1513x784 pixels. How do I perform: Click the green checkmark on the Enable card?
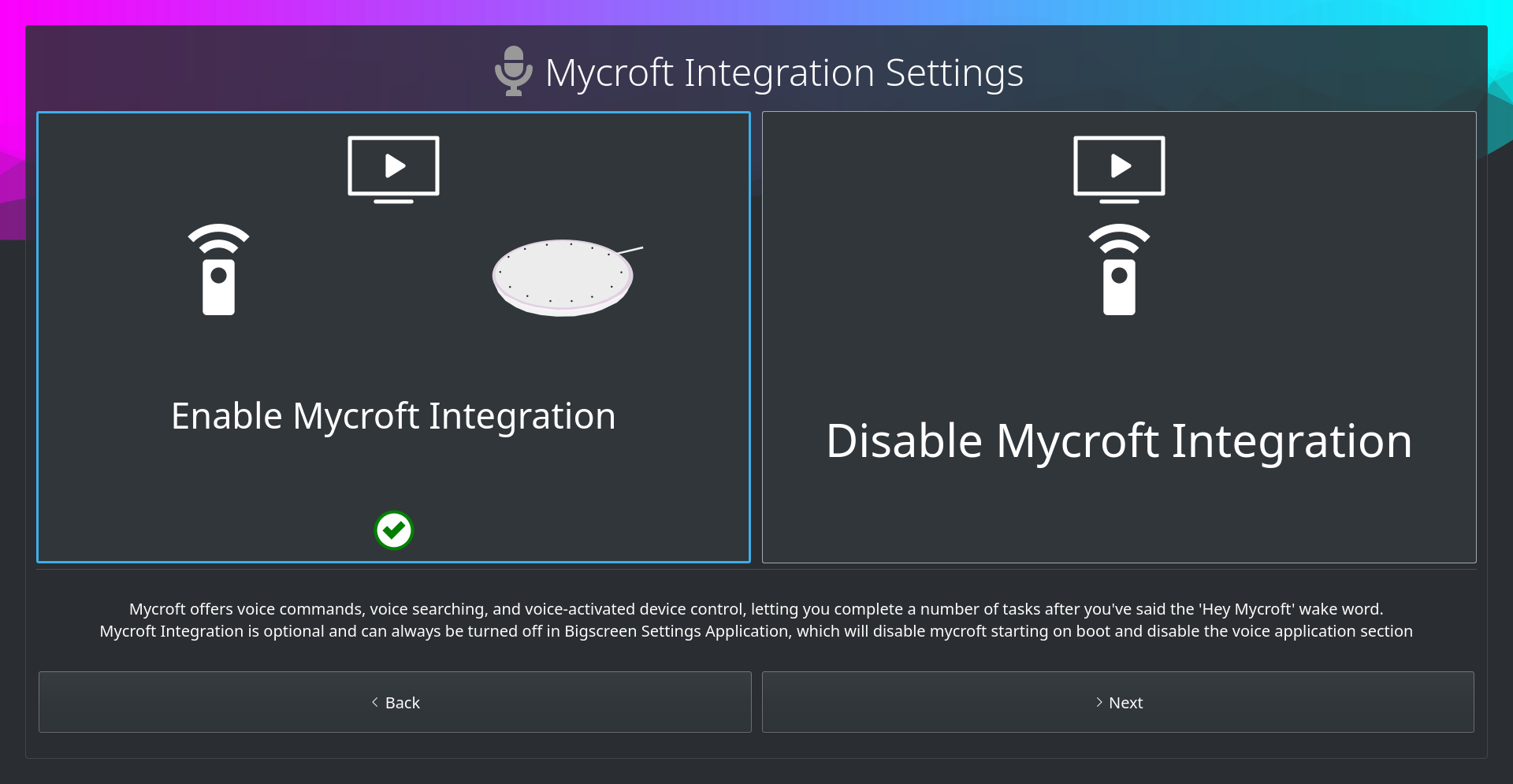tap(393, 530)
